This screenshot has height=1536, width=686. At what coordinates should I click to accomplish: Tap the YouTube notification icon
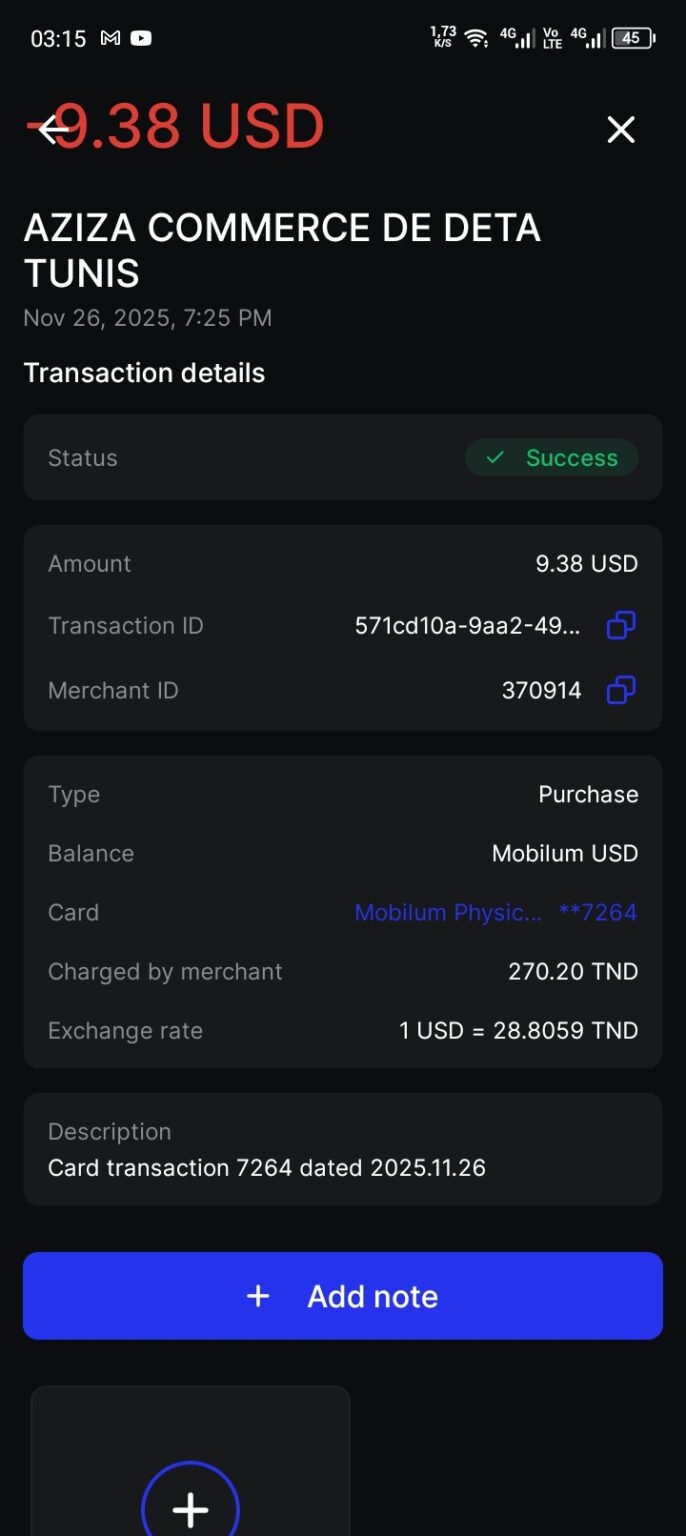(141, 39)
